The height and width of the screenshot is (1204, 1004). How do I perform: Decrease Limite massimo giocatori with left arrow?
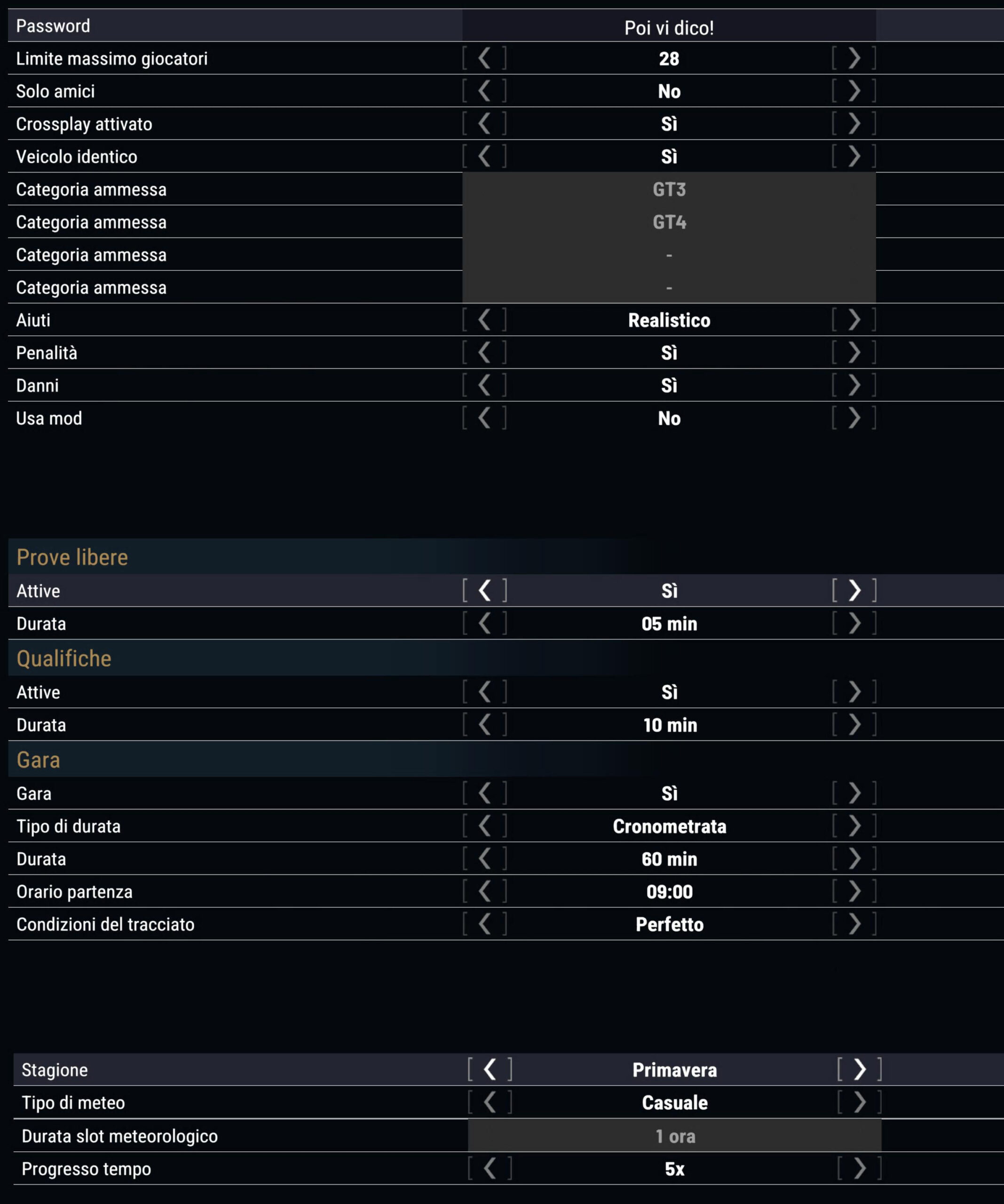(484, 58)
